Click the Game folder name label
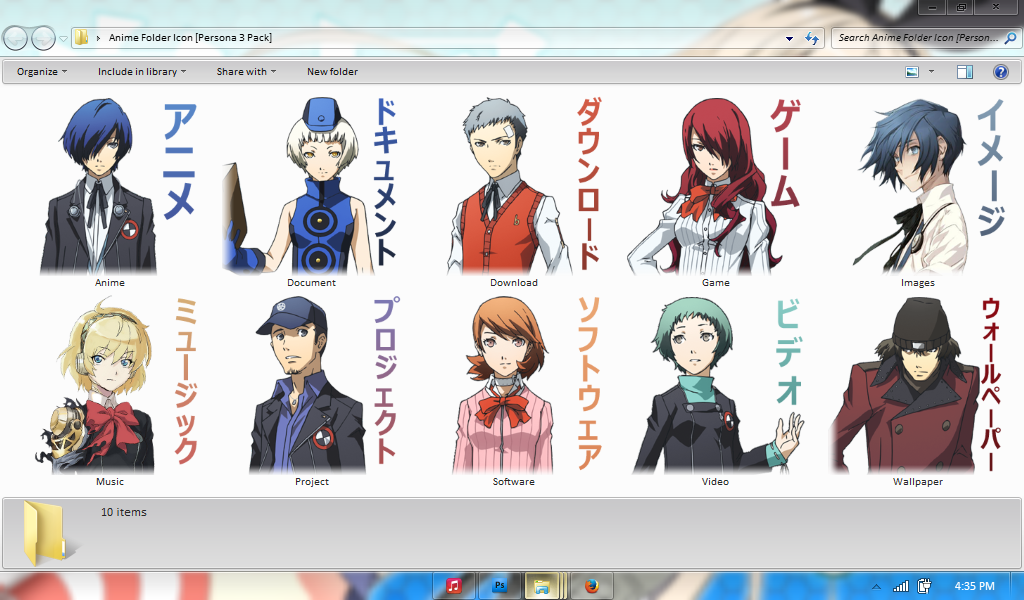This screenshot has height=600, width=1024. click(x=716, y=283)
